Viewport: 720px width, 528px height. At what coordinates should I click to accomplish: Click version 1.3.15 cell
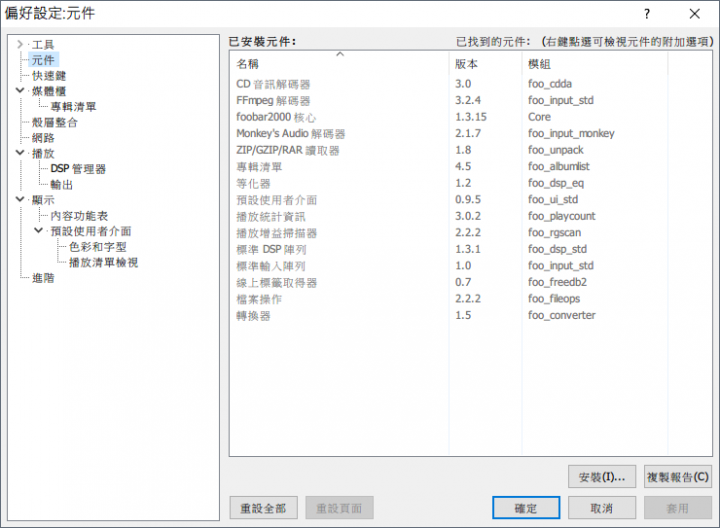pyautogui.click(x=471, y=117)
